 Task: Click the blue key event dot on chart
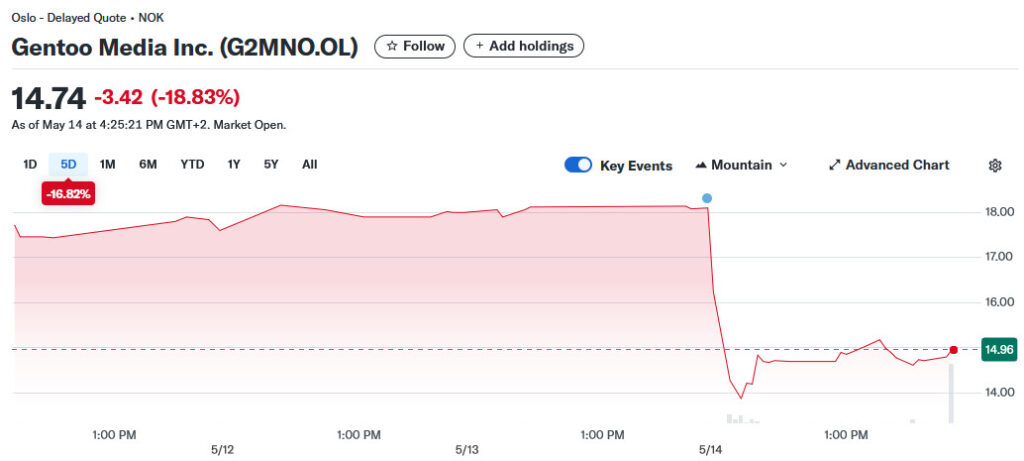pos(707,198)
